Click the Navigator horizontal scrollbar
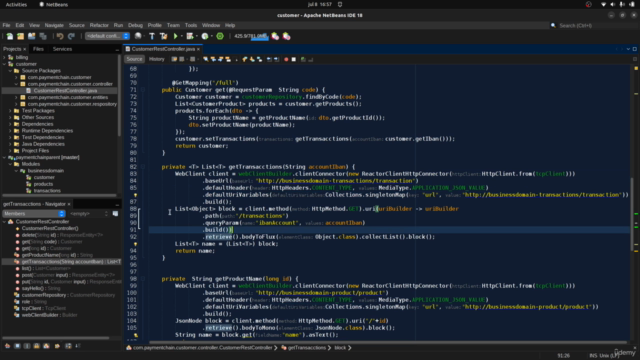Viewport: 640px width, 360px height. [x=56, y=338]
